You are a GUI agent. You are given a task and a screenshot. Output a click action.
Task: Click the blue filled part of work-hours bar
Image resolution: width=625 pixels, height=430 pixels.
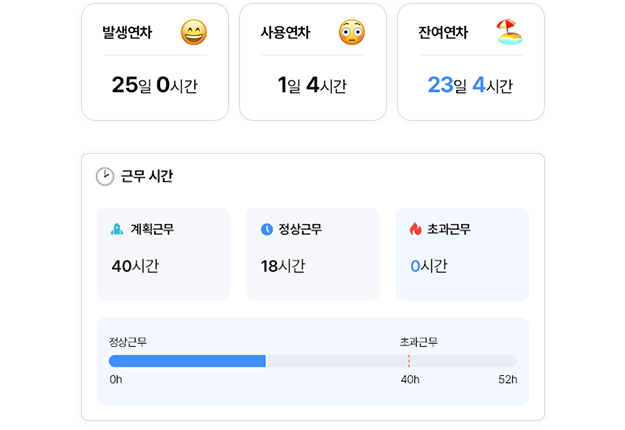point(187,361)
